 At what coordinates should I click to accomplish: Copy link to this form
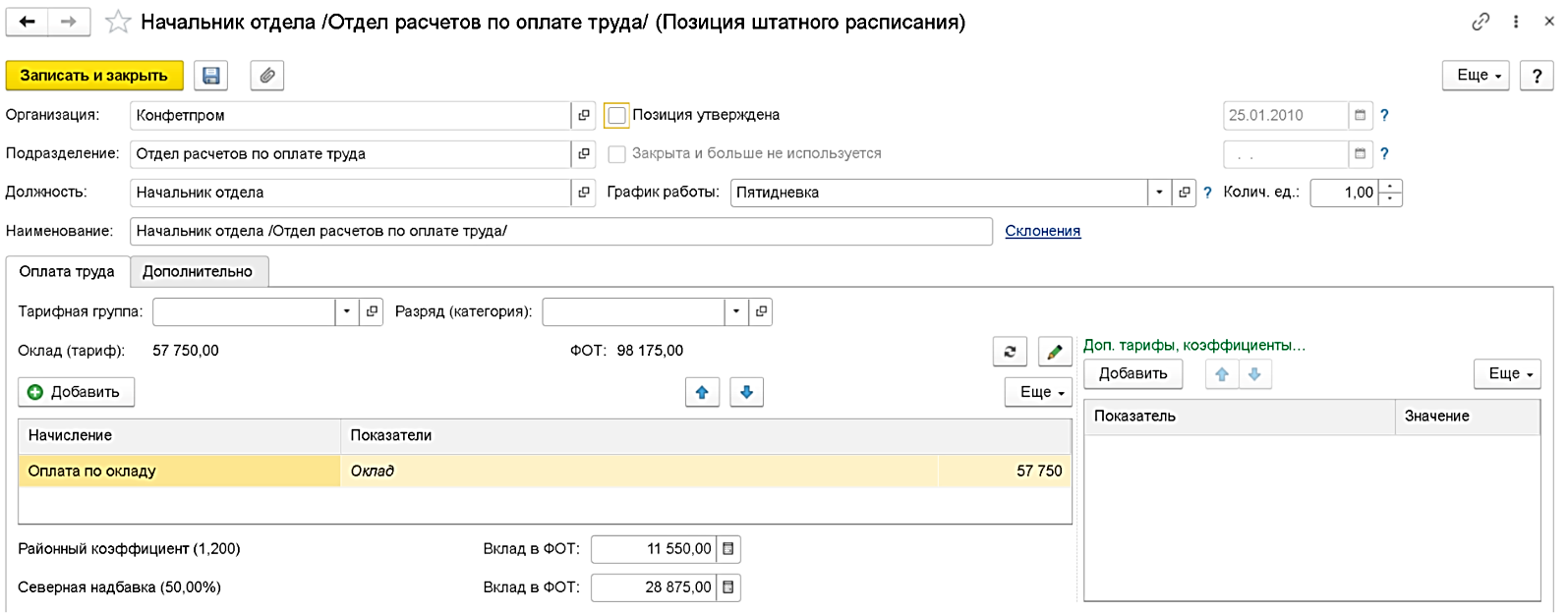(x=1481, y=22)
